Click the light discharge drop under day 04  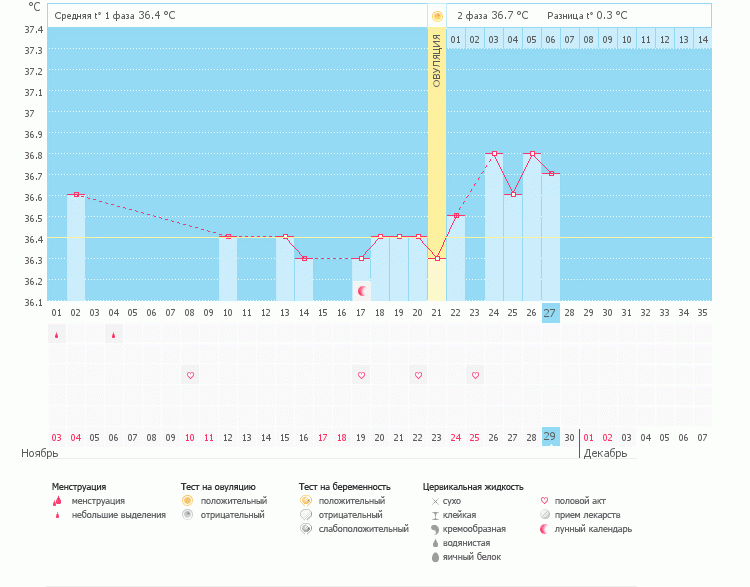(x=113, y=336)
